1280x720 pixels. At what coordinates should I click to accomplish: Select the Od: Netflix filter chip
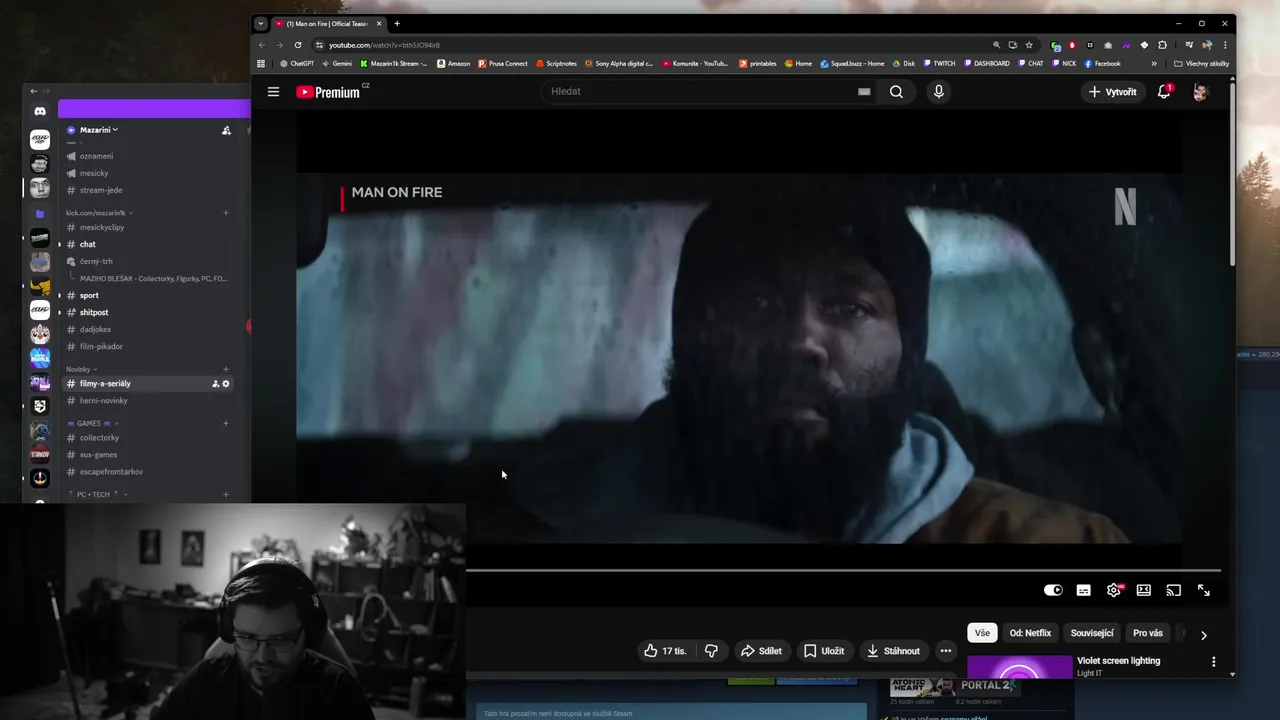tap(1030, 633)
